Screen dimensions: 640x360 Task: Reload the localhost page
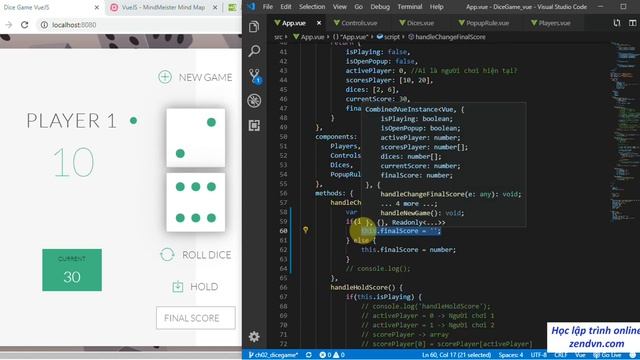click(x=24, y=25)
